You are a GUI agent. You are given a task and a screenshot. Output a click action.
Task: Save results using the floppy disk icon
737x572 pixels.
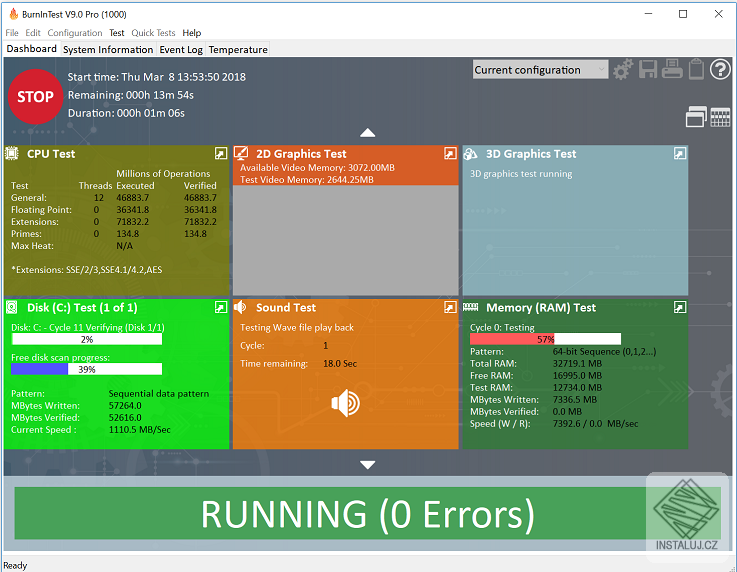point(648,70)
